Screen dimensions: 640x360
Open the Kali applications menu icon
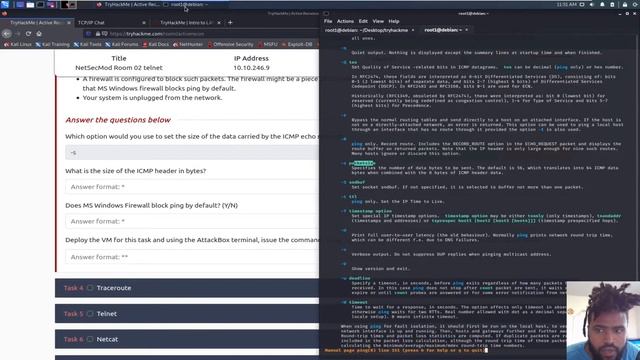(4, 4)
